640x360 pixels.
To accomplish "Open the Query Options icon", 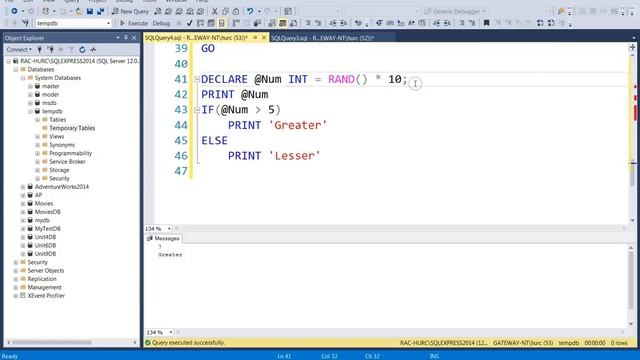I will [211, 23].
